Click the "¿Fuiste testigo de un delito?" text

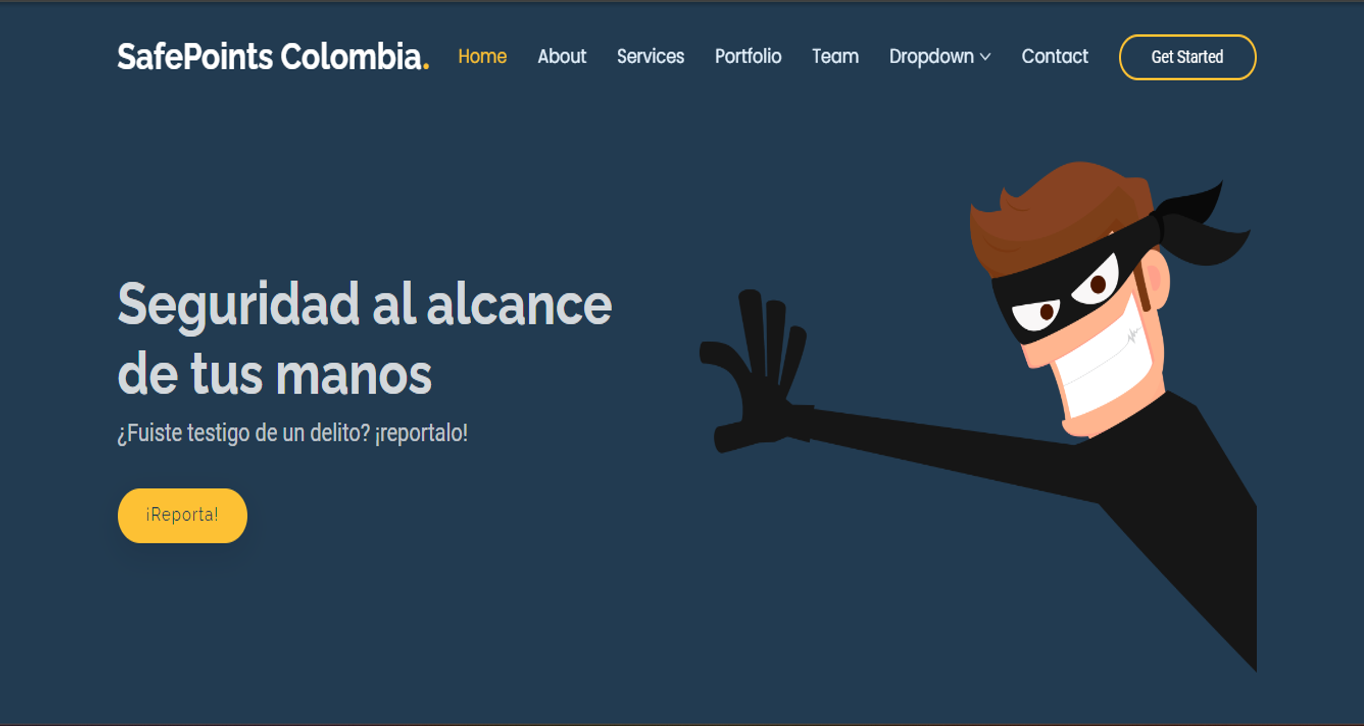click(x=244, y=433)
